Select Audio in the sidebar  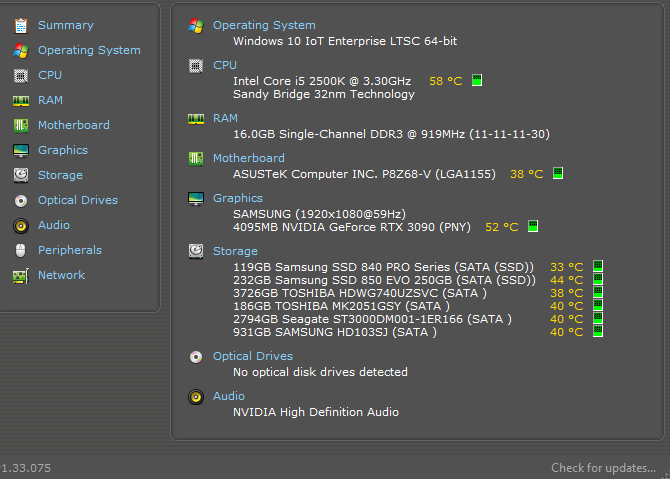[x=54, y=225]
